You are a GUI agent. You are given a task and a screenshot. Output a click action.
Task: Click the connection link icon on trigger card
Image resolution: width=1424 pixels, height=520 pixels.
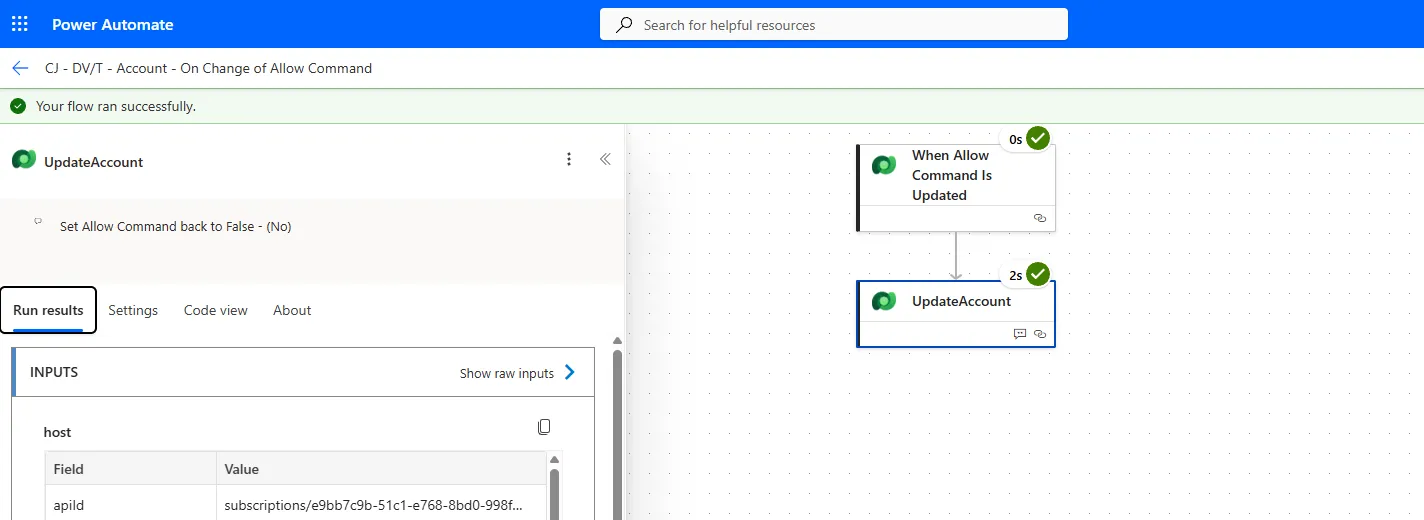click(1039, 217)
